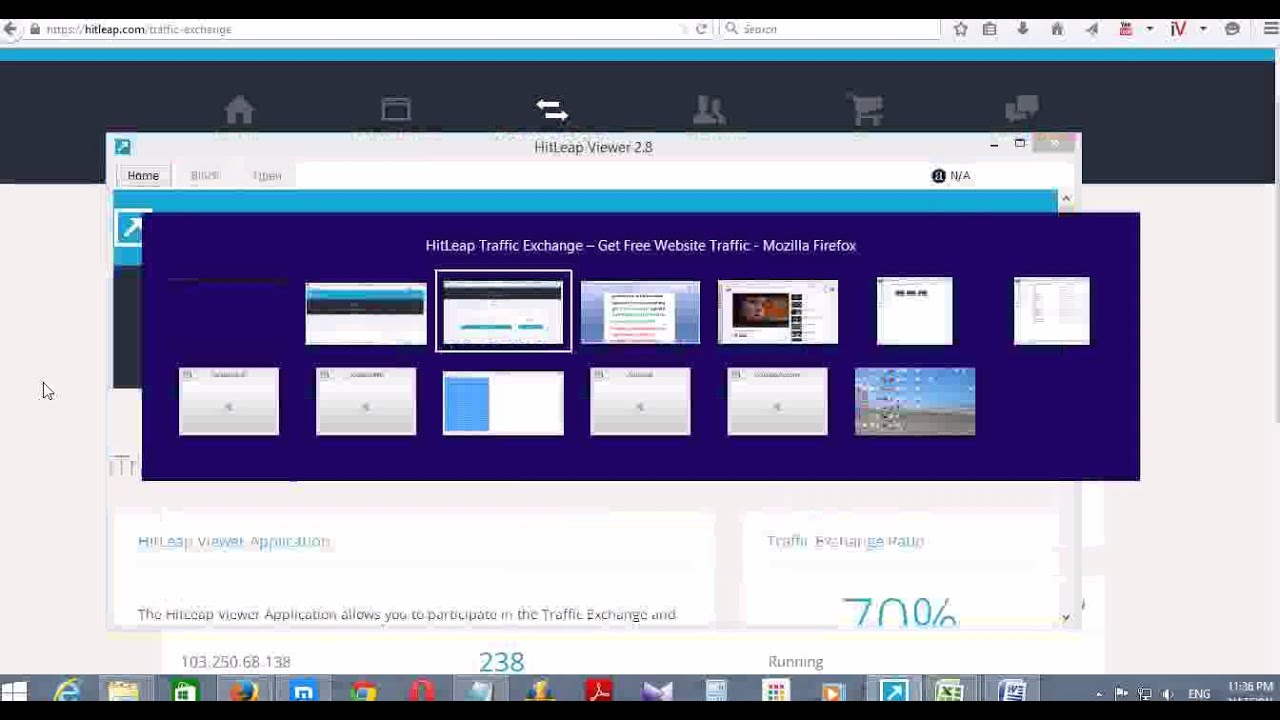1280x720 pixels.
Task: Click the Firefox search field
Action: pyautogui.click(x=830, y=29)
